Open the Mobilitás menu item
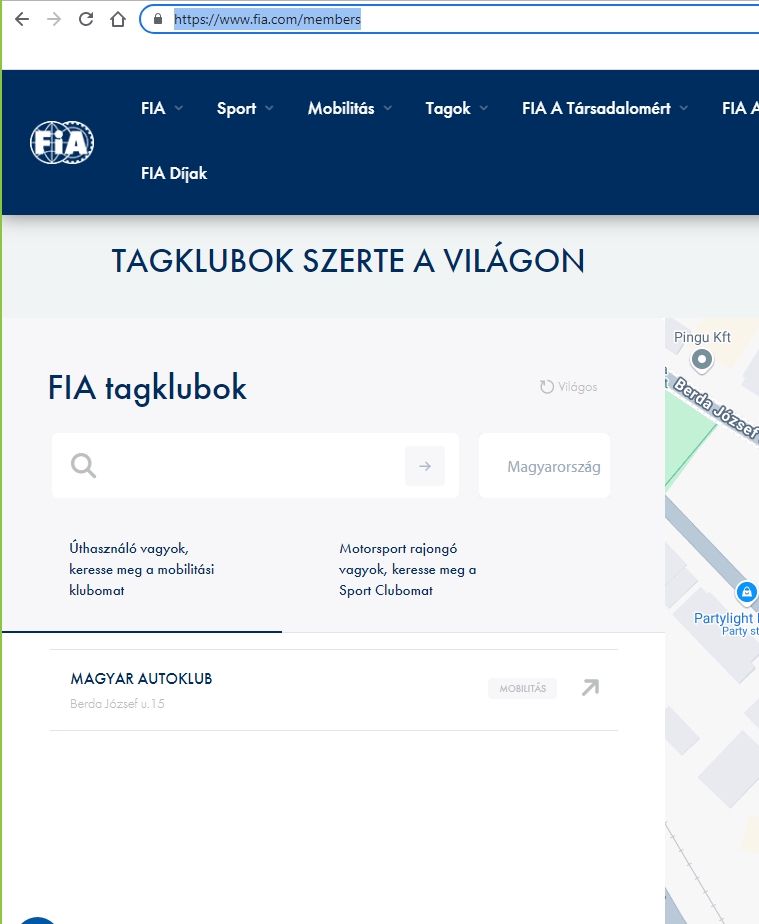This screenshot has height=924, width=759. pyautogui.click(x=341, y=108)
